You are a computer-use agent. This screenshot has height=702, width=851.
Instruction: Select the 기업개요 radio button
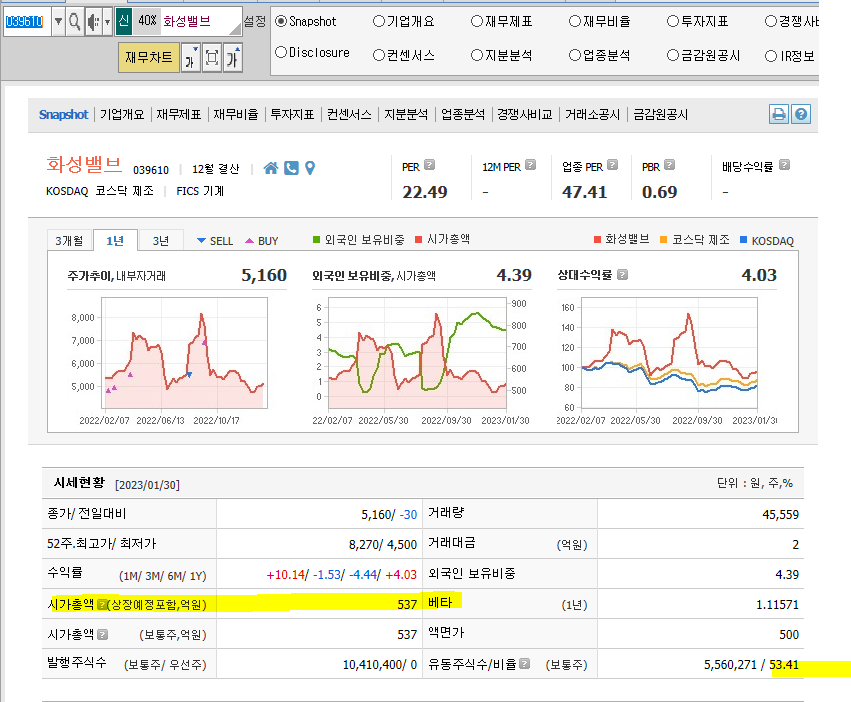pyautogui.click(x=378, y=21)
